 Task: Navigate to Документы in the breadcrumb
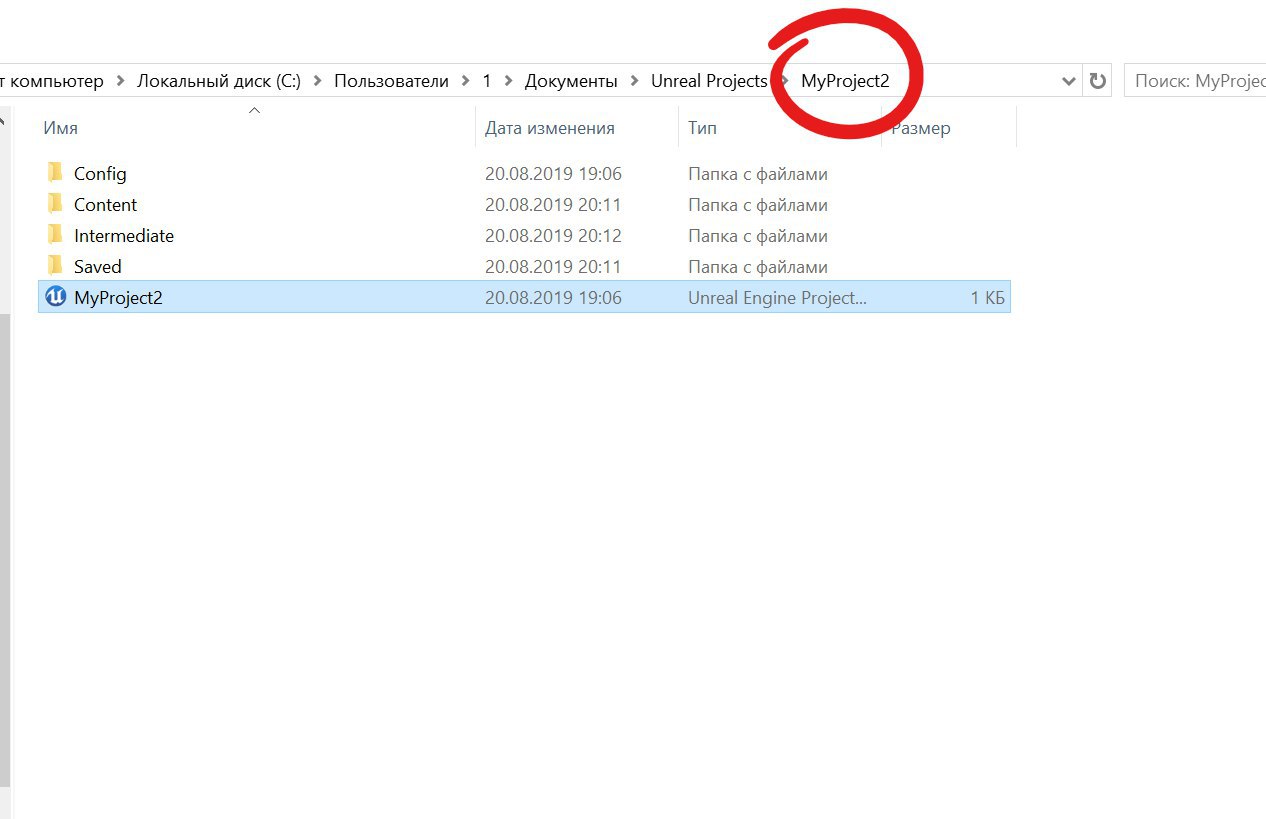coord(571,81)
